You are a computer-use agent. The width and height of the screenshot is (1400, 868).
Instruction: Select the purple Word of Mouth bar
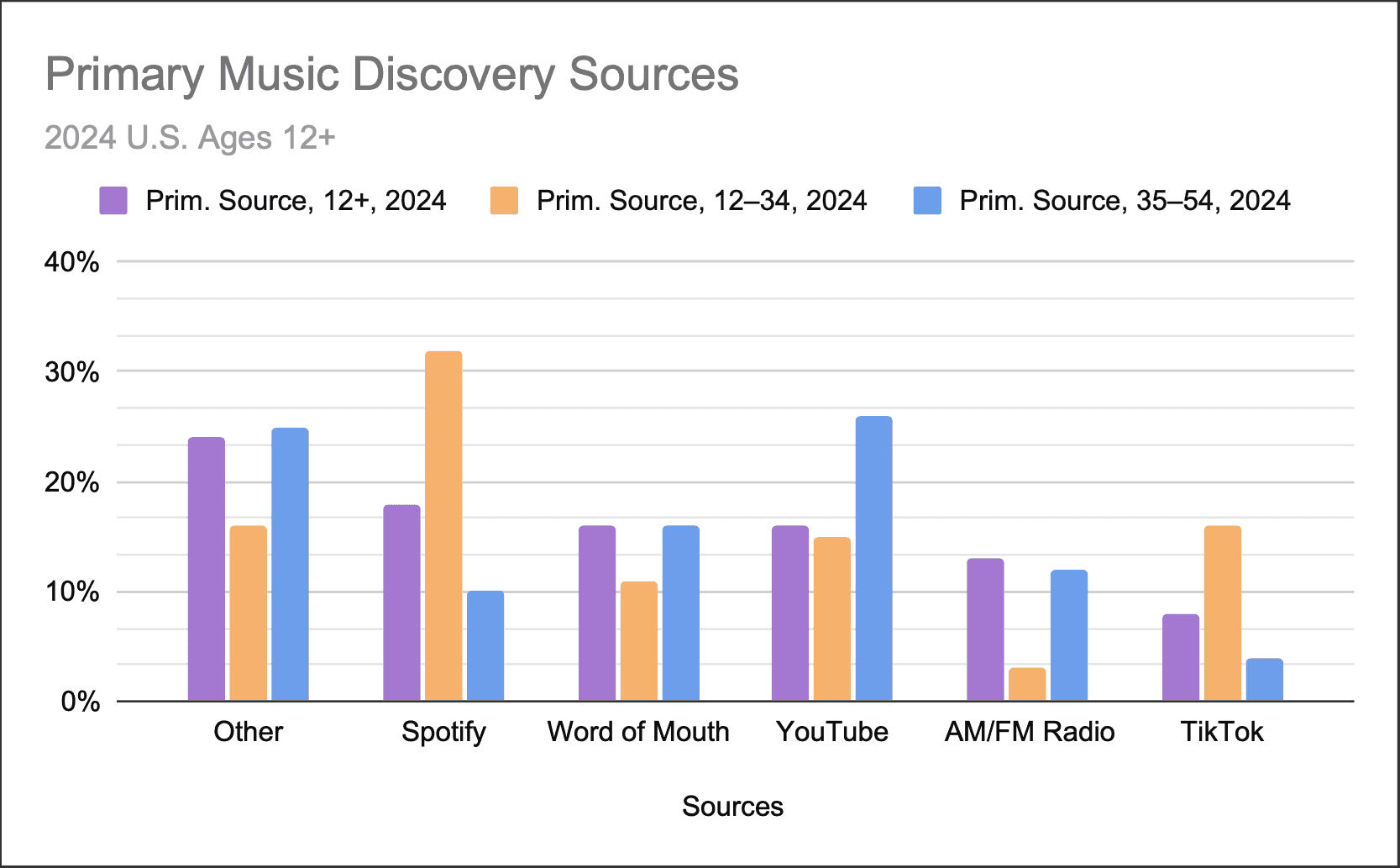597,613
